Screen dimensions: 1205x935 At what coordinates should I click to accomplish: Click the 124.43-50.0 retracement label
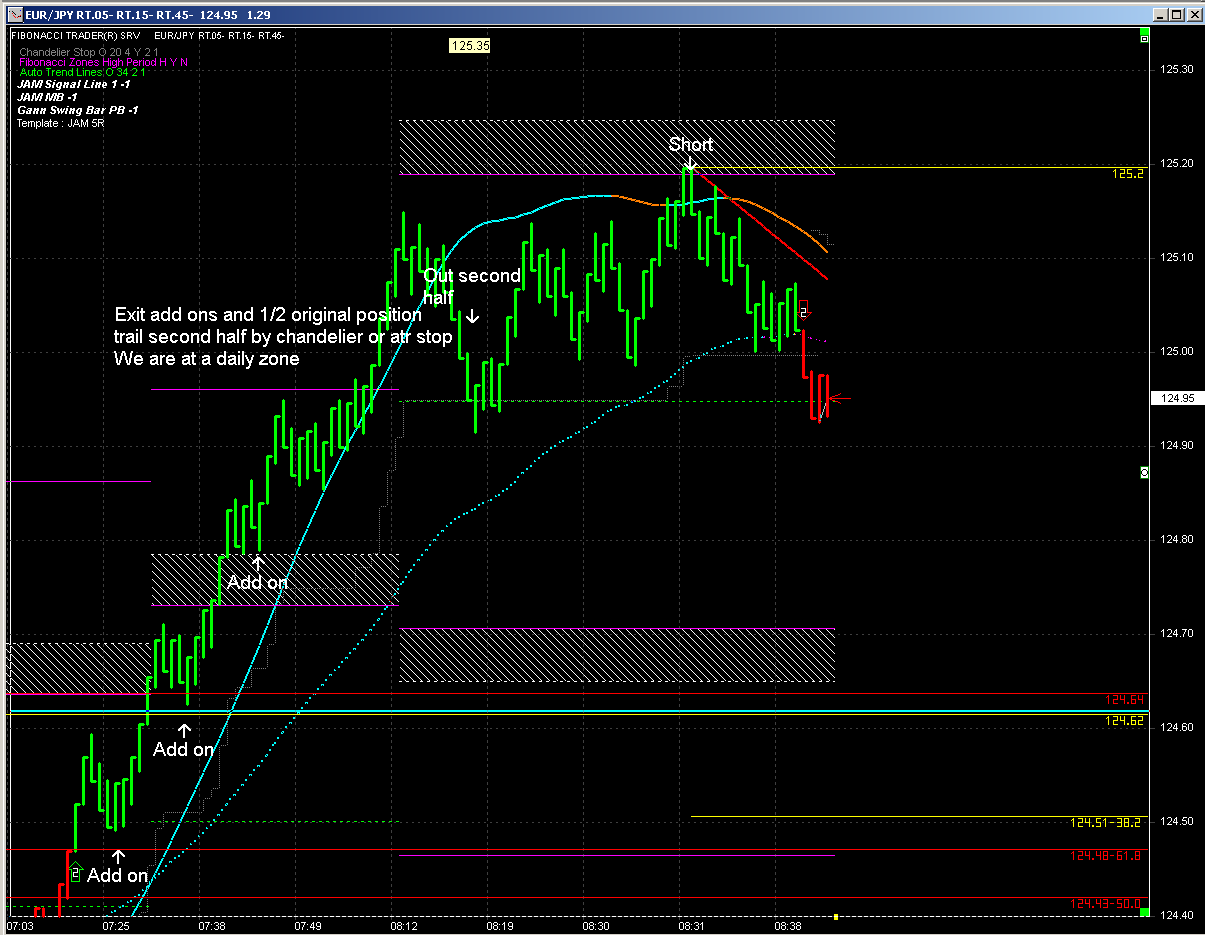1107,904
